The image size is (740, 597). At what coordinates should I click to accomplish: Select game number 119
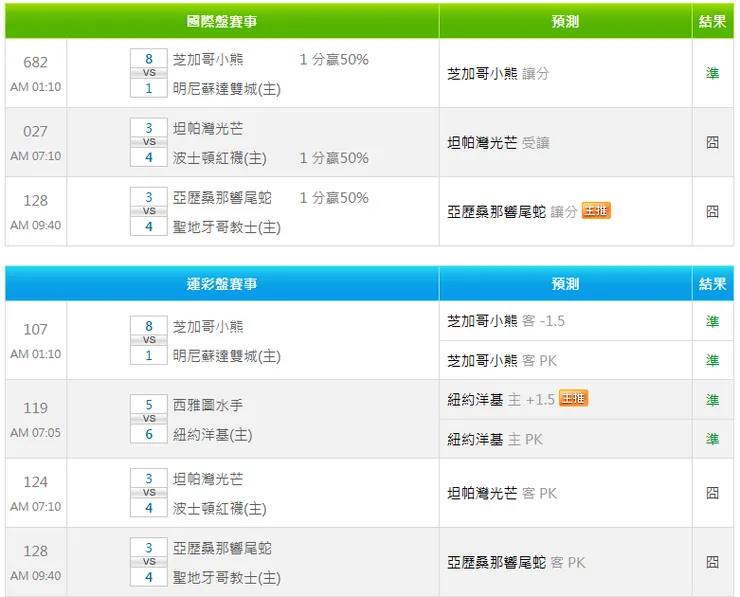click(x=35, y=408)
